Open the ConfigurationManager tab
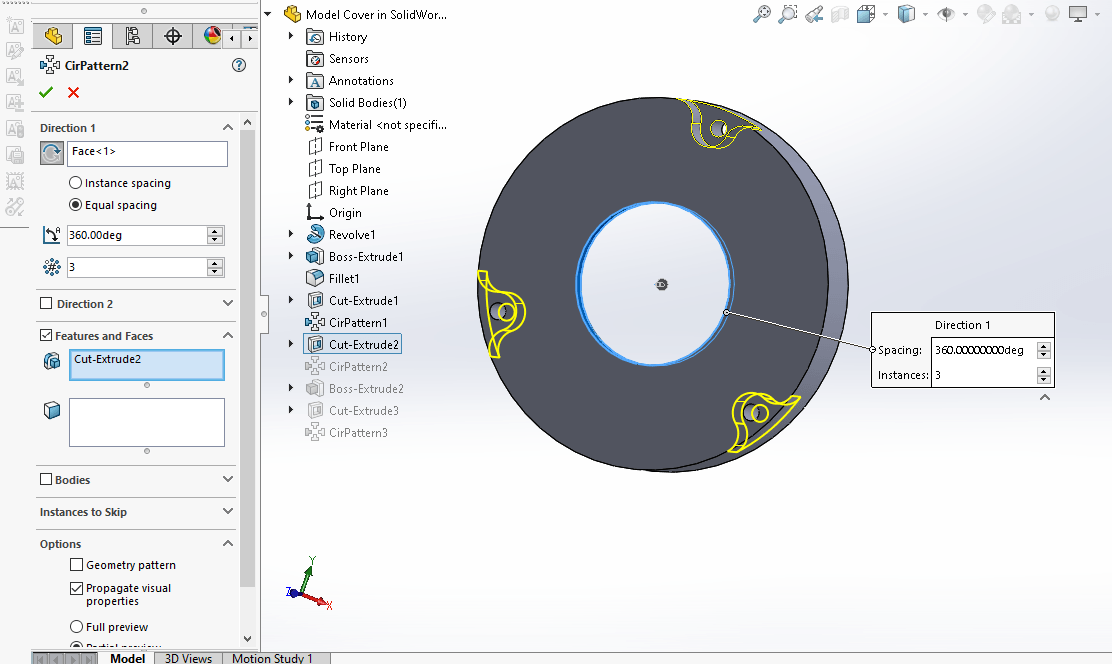The width and height of the screenshot is (1112, 664). pos(132,37)
